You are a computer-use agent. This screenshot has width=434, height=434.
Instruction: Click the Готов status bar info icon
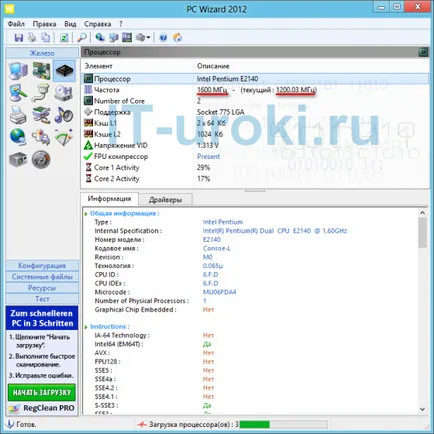pos(10,424)
